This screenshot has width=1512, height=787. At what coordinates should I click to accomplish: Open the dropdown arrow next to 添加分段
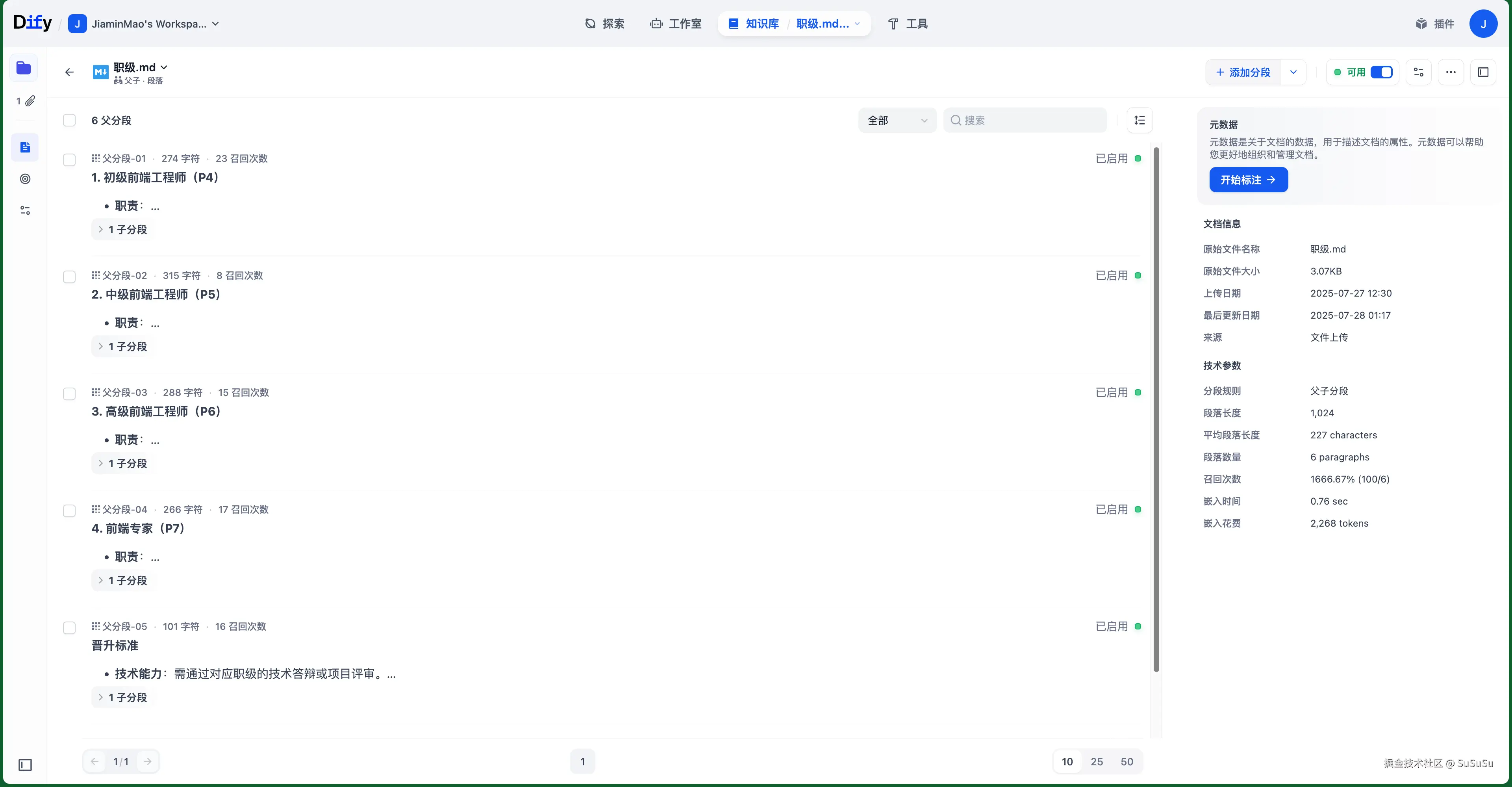point(1293,72)
